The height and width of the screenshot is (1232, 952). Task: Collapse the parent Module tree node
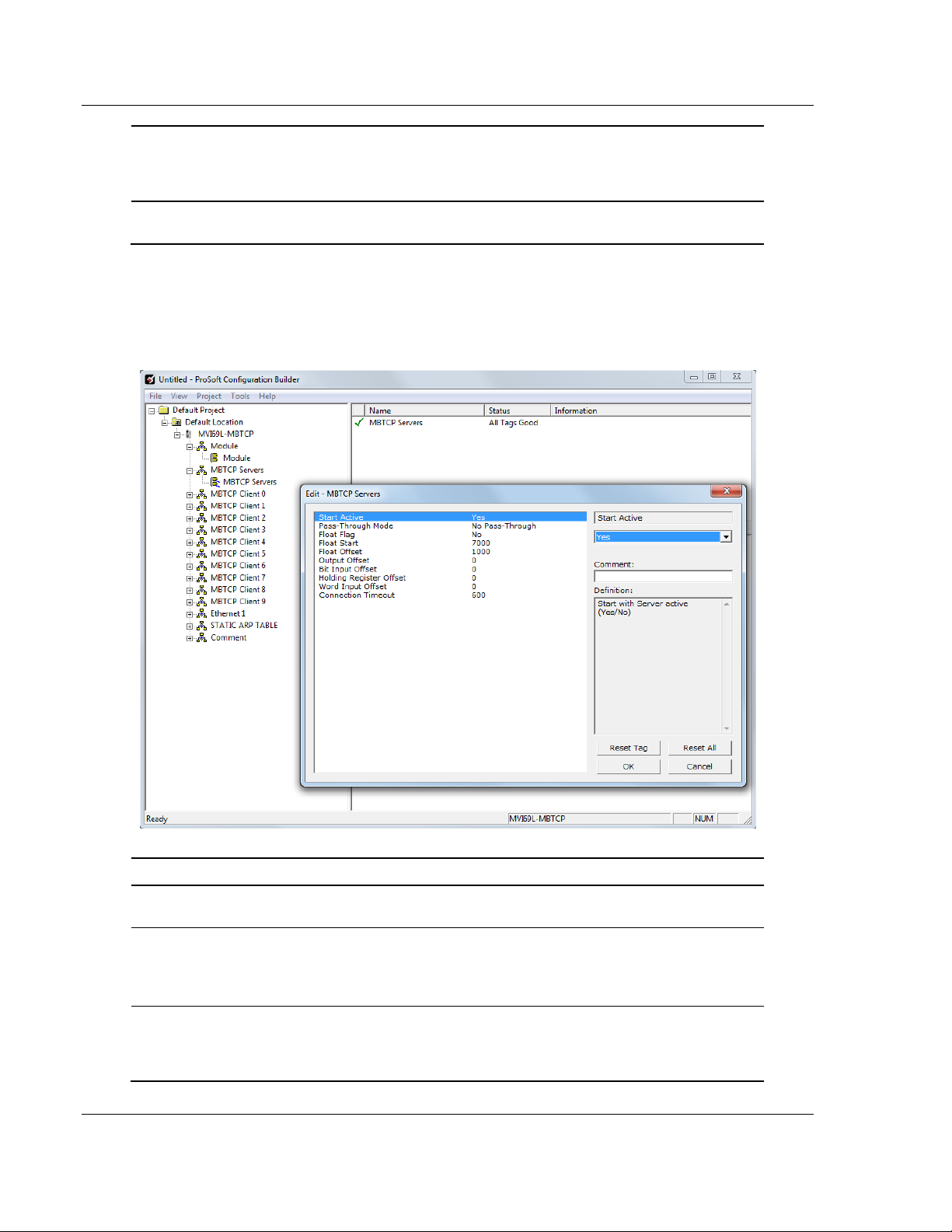(x=190, y=446)
